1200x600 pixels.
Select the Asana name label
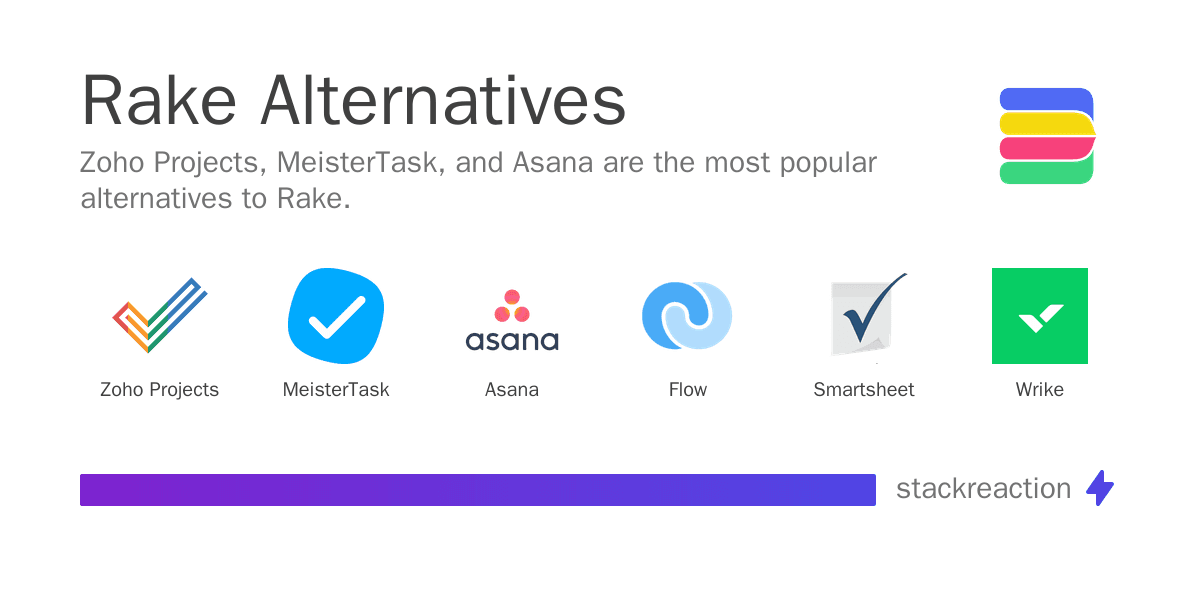512,390
